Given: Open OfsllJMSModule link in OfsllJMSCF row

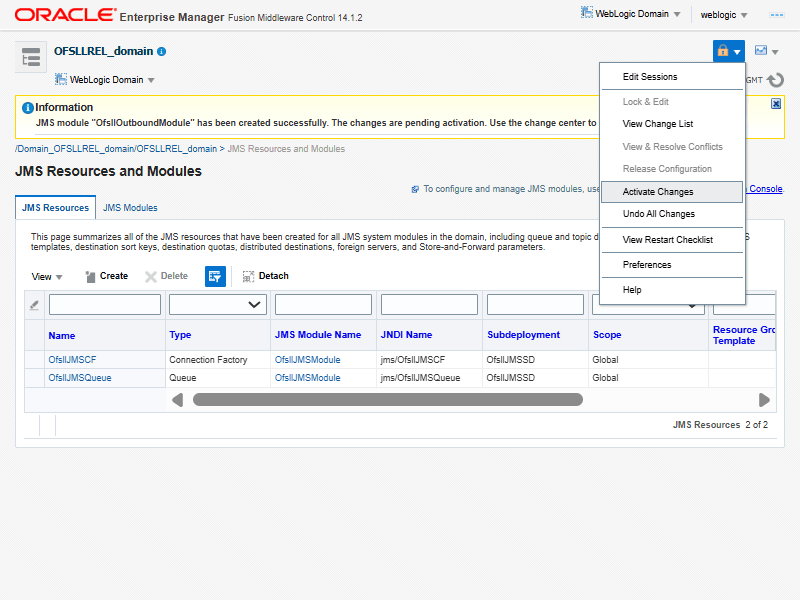Looking at the screenshot, I should click(x=308, y=360).
